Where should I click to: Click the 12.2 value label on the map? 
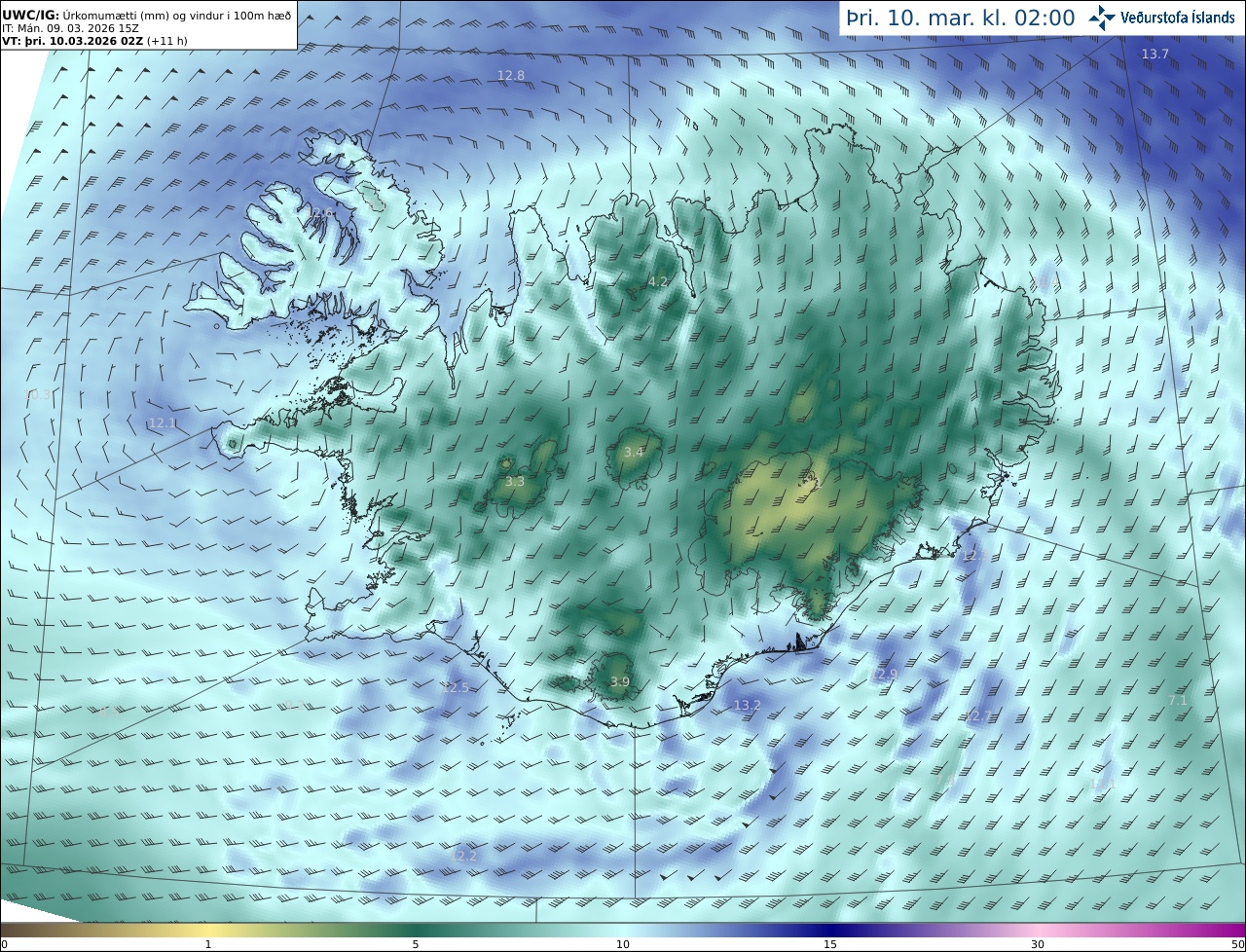pyautogui.click(x=464, y=855)
